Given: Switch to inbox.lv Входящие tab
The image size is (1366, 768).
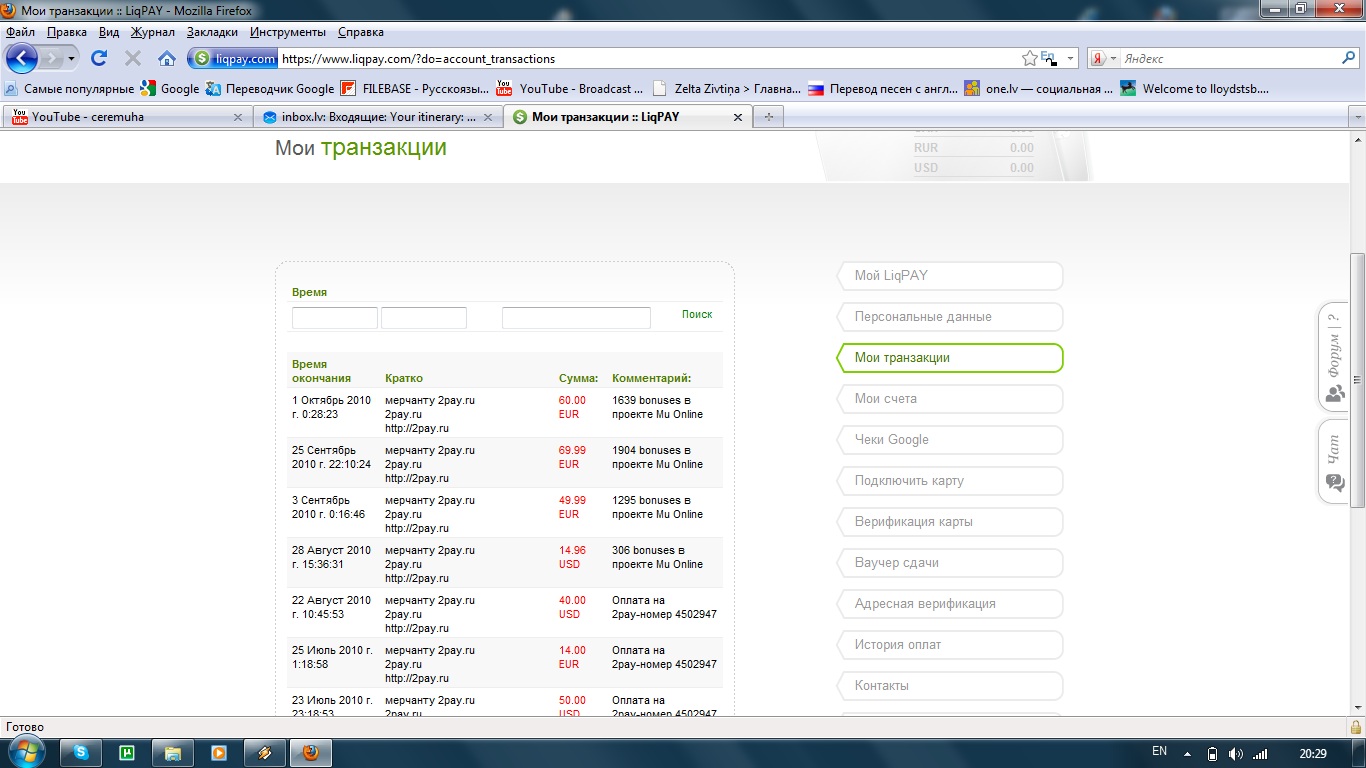Looking at the screenshot, I should tap(377, 117).
